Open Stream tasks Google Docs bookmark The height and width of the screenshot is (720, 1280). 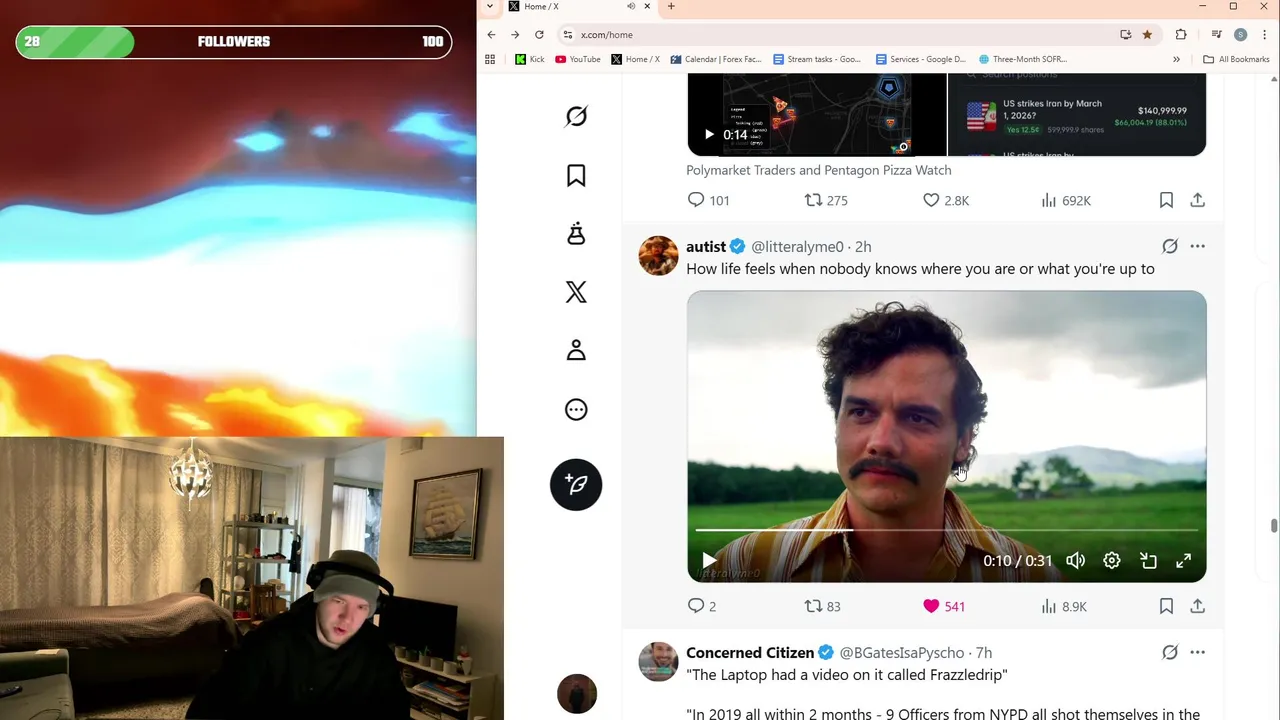[x=817, y=59]
